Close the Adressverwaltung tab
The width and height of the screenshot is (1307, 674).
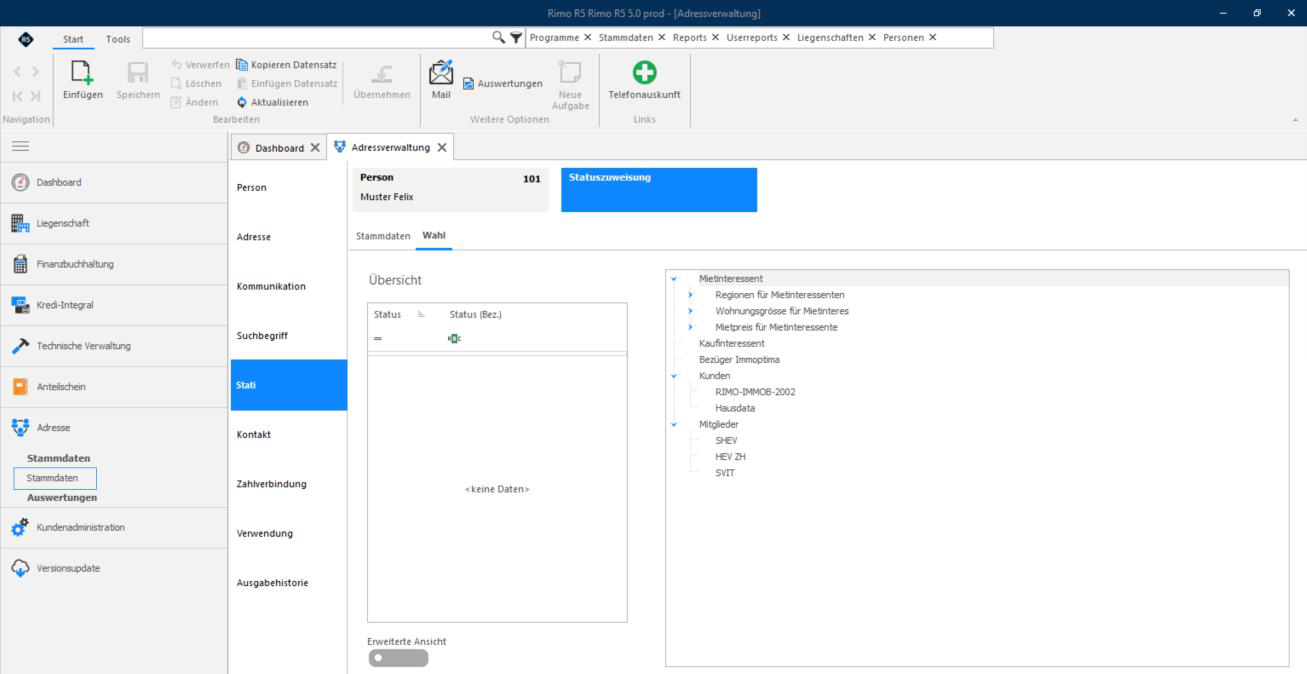click(442, 147)
